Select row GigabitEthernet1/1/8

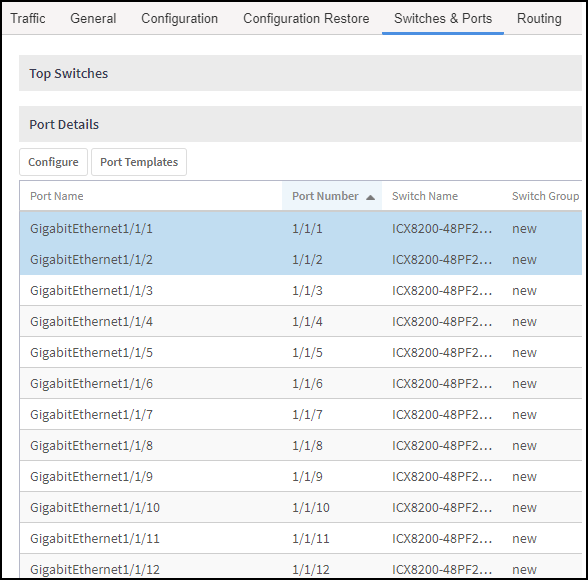point(301,446)
